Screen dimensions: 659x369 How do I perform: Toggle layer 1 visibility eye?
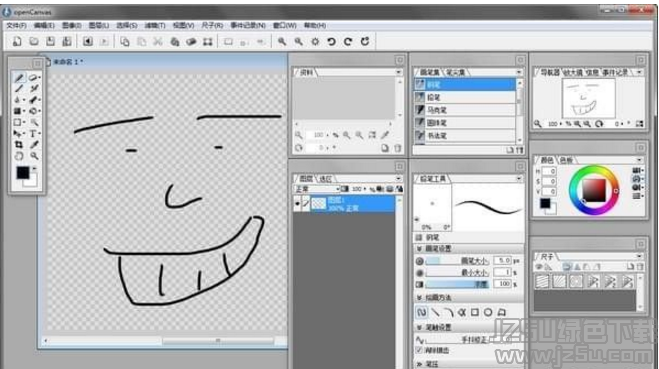[x=297, y=204]
